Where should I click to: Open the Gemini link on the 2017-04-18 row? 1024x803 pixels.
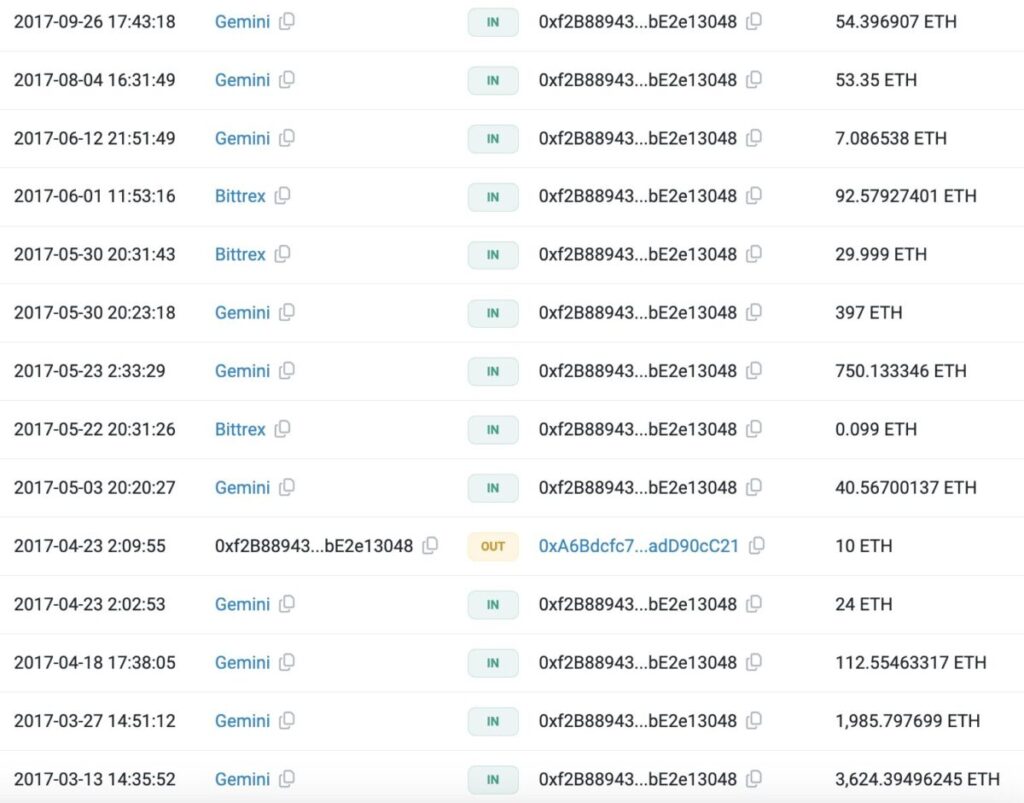(x=242, y=663)
